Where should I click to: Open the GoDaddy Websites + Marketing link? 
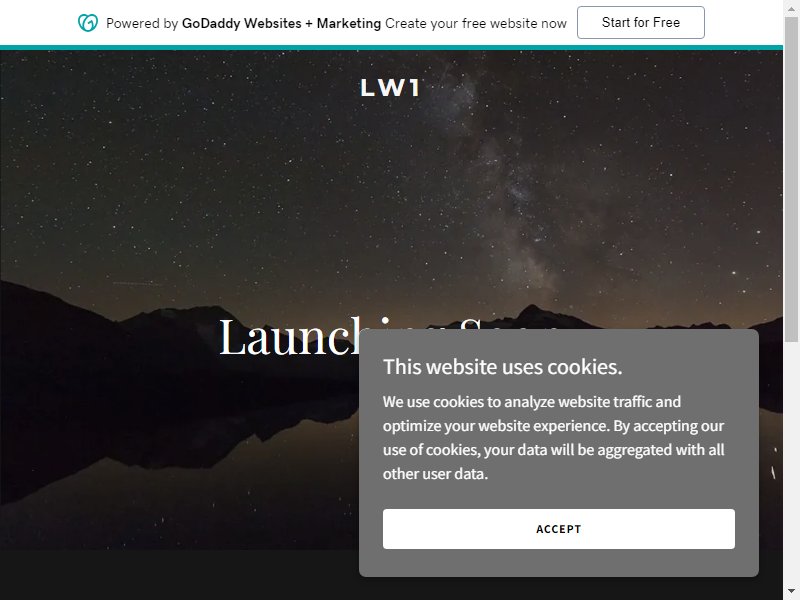click(281, 23)
